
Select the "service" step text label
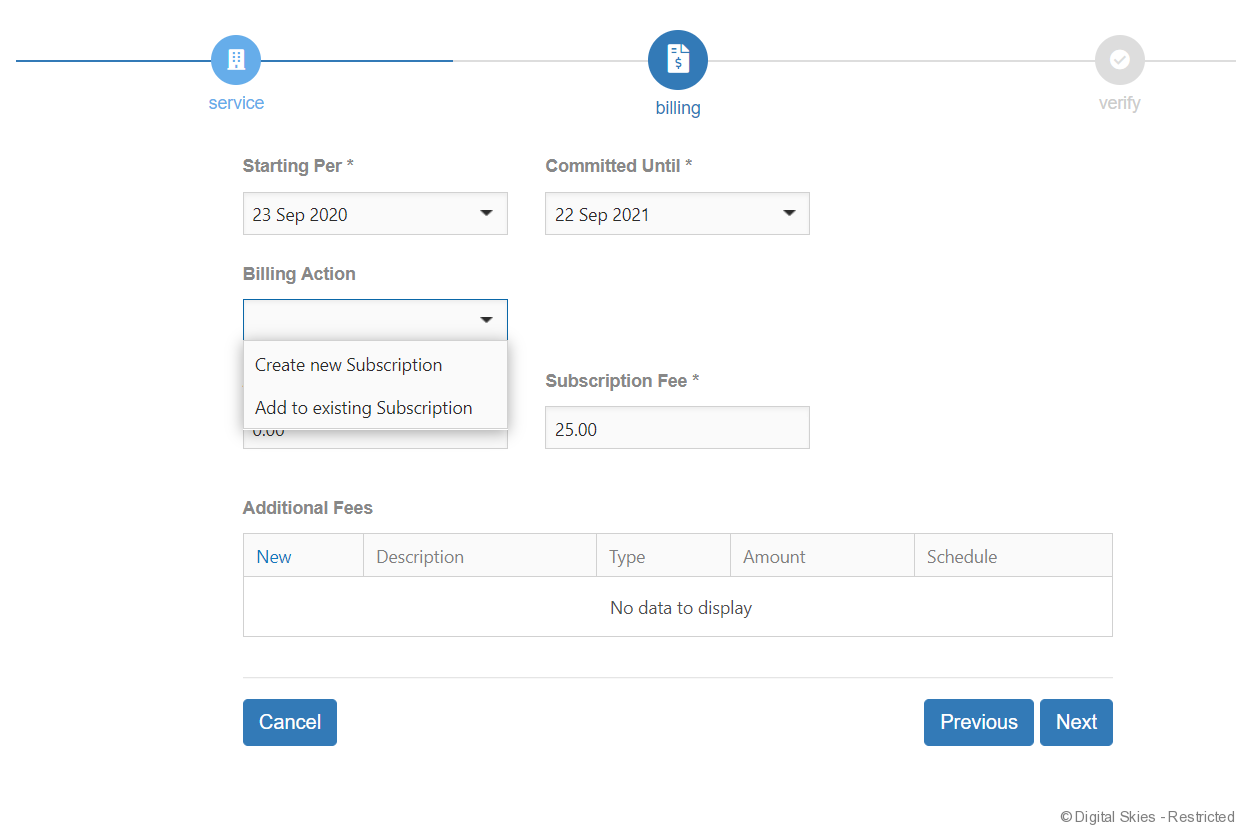click(x=236, y=103)
